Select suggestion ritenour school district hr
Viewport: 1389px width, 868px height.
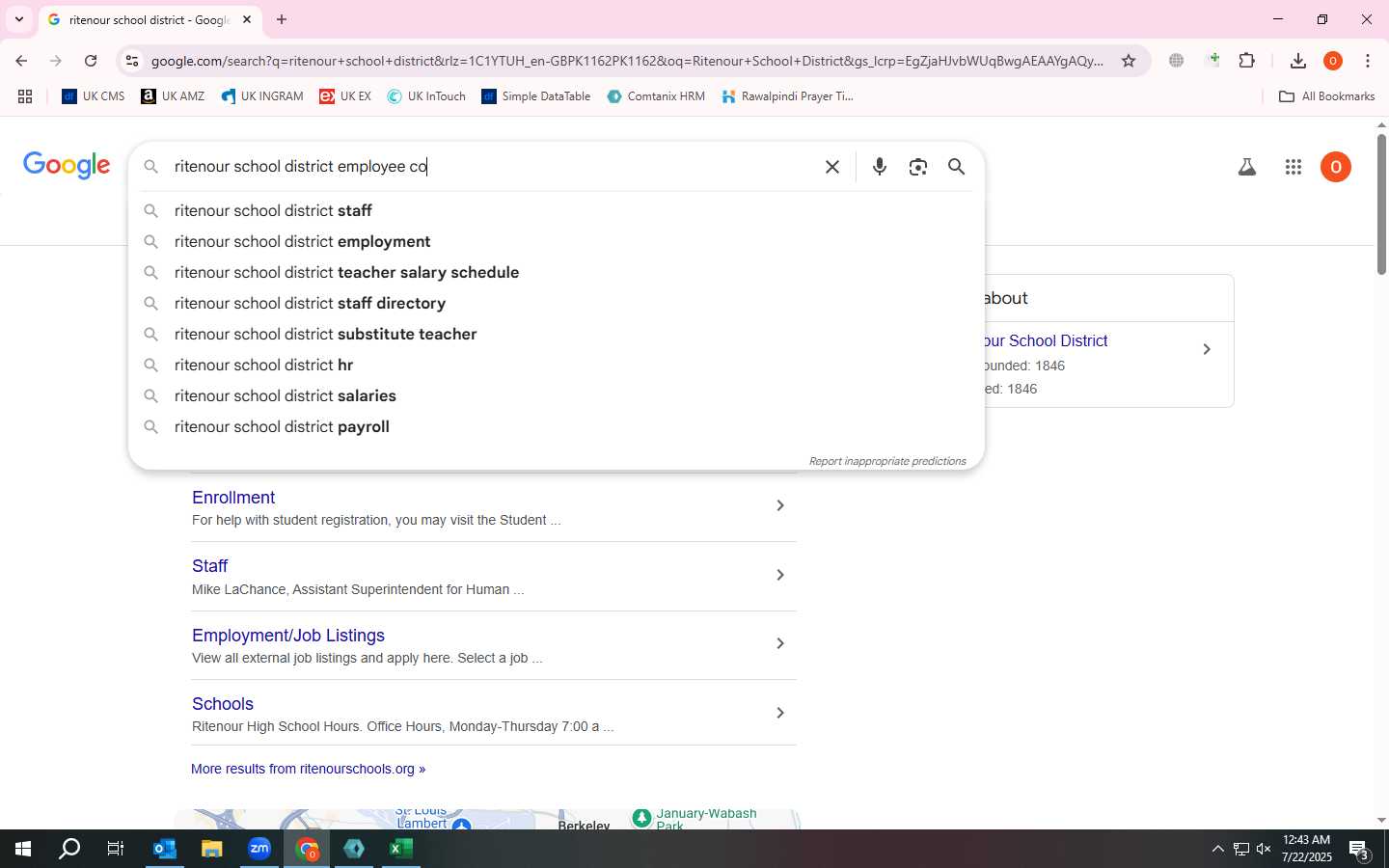click(556, 365)
